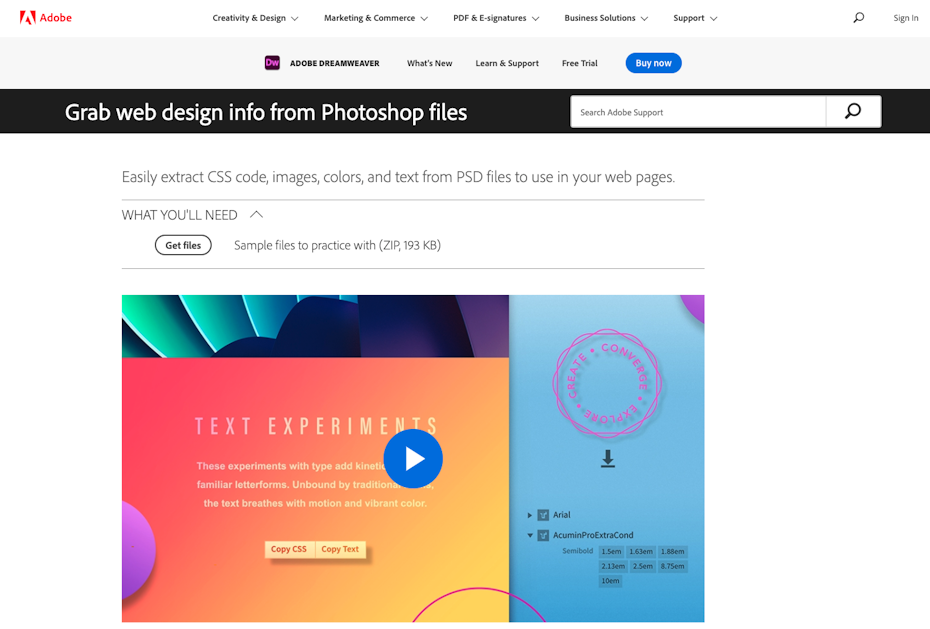
Task: Collapse the What You'll Need section
Action: click(256, 215)
